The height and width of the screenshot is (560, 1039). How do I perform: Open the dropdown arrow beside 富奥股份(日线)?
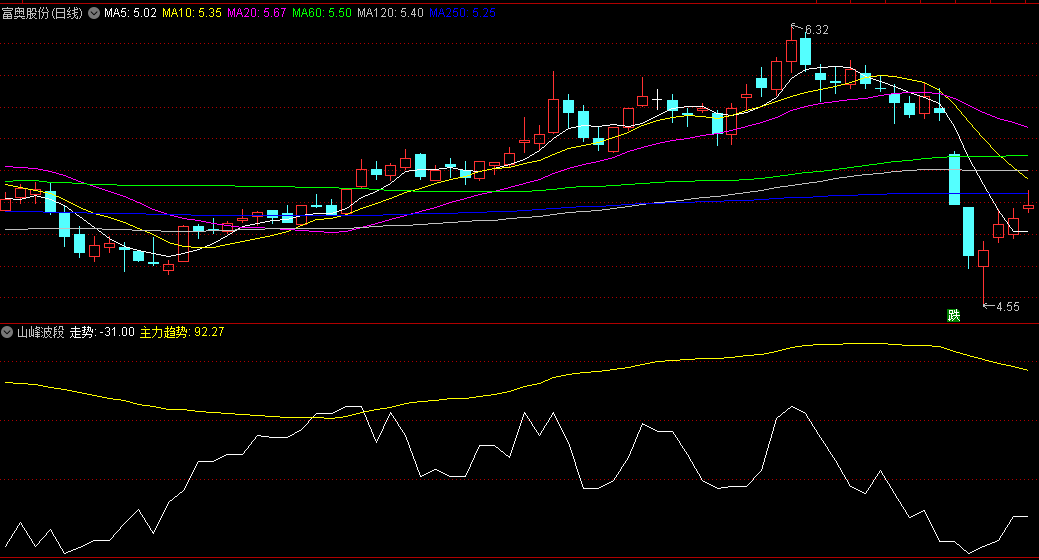(x=94, y=13)
